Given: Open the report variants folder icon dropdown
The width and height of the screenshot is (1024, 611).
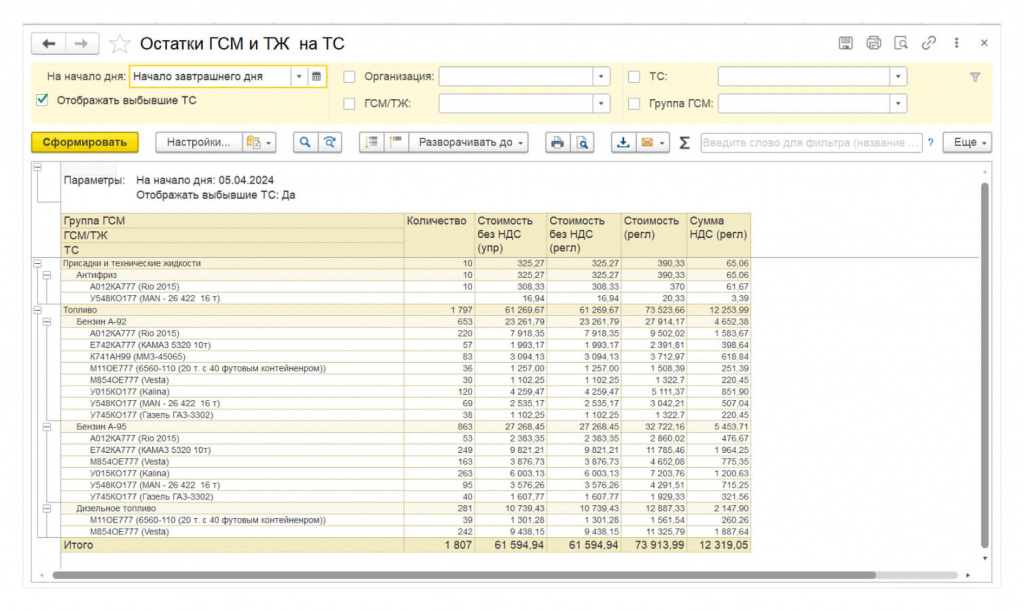Looking at the screenshot, I should 259,142.
